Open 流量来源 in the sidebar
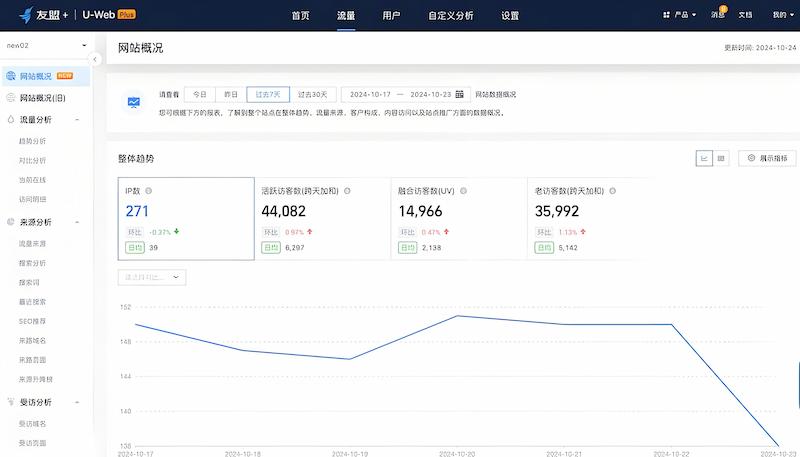The image size is (800, 457). pyautogui.click(x=32, y=243)
